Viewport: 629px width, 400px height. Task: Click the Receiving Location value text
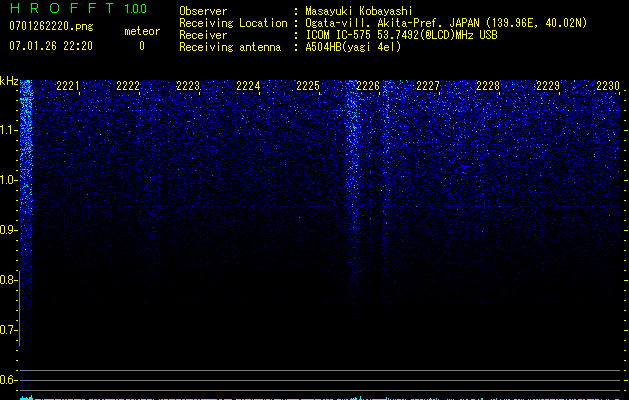[446, 23]
